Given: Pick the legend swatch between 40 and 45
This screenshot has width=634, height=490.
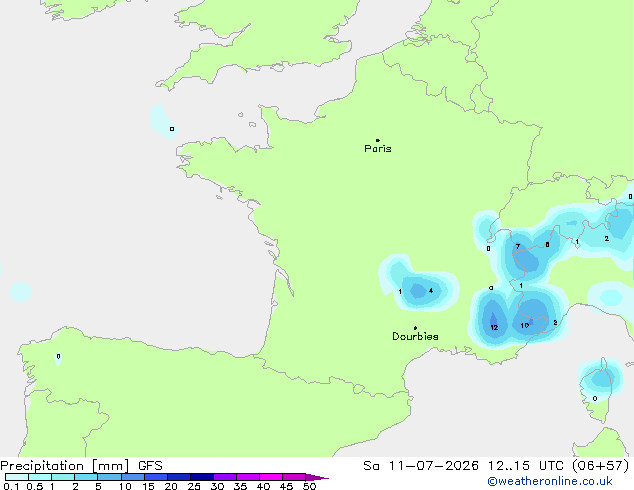Looking at the screenshot, I should [x=271, y=477].
